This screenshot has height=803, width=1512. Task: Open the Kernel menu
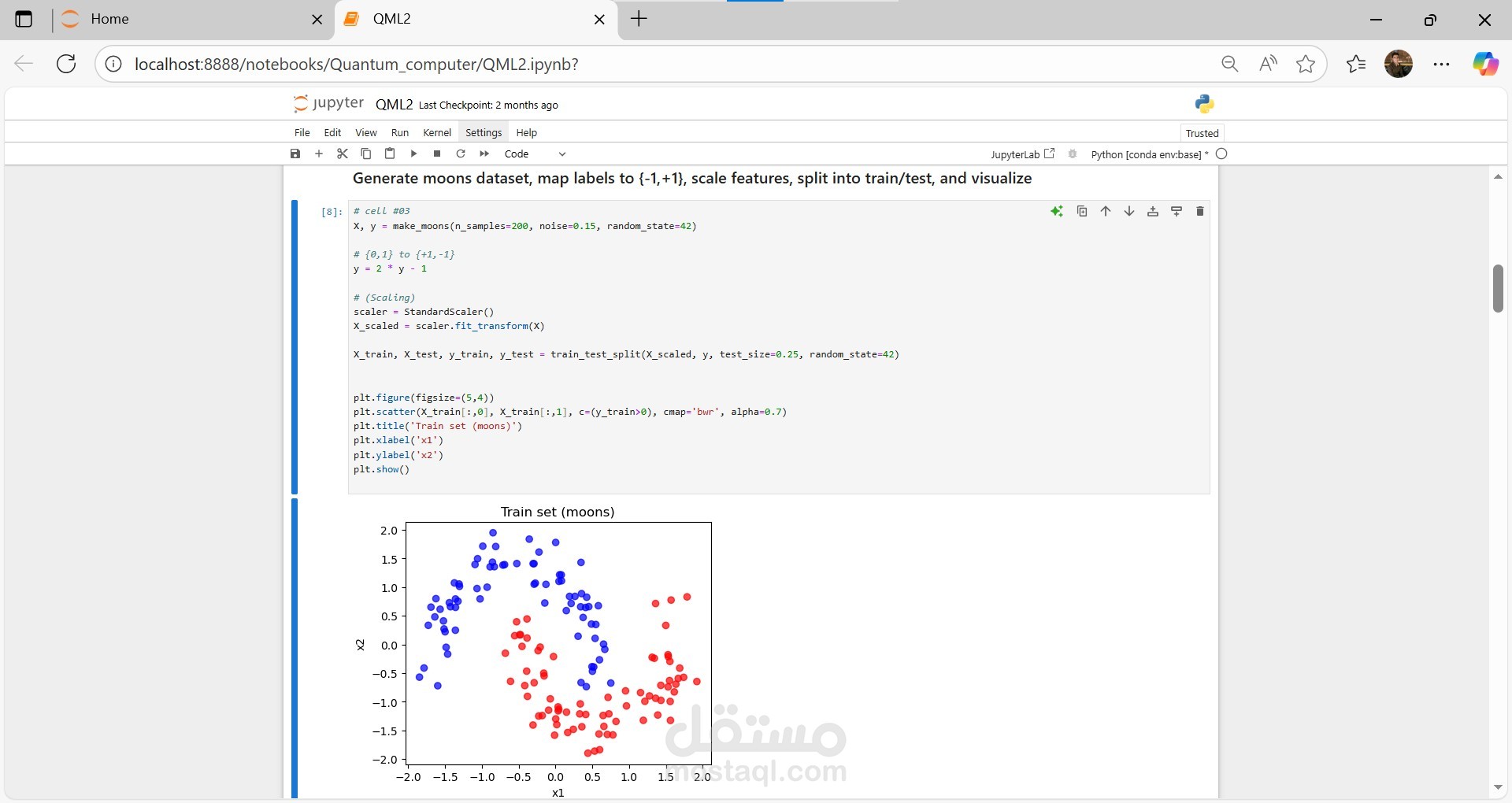pos(436,131)
